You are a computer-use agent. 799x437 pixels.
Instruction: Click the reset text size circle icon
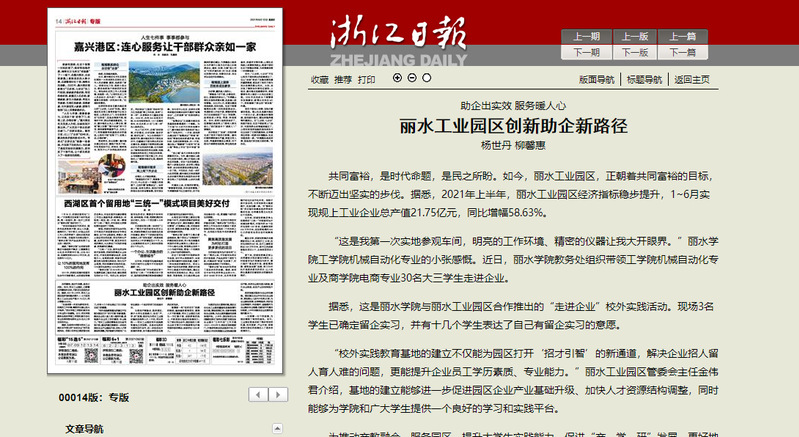click(425, 78)
